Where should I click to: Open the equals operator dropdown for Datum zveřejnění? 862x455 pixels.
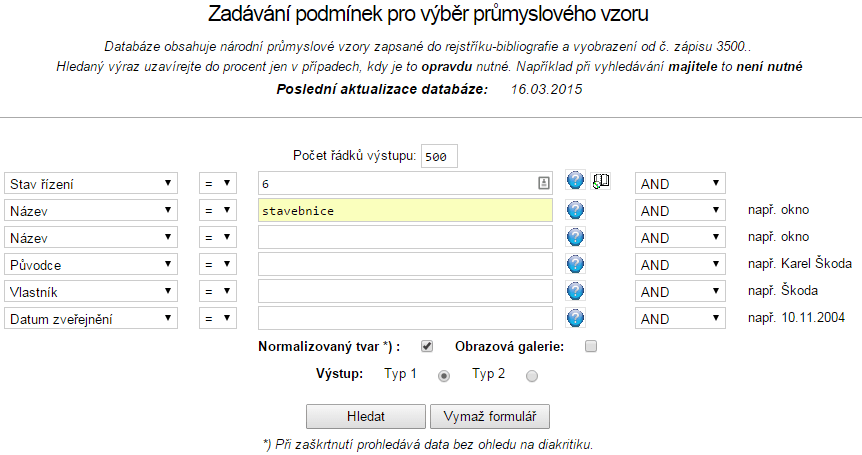tap(217, 319)
